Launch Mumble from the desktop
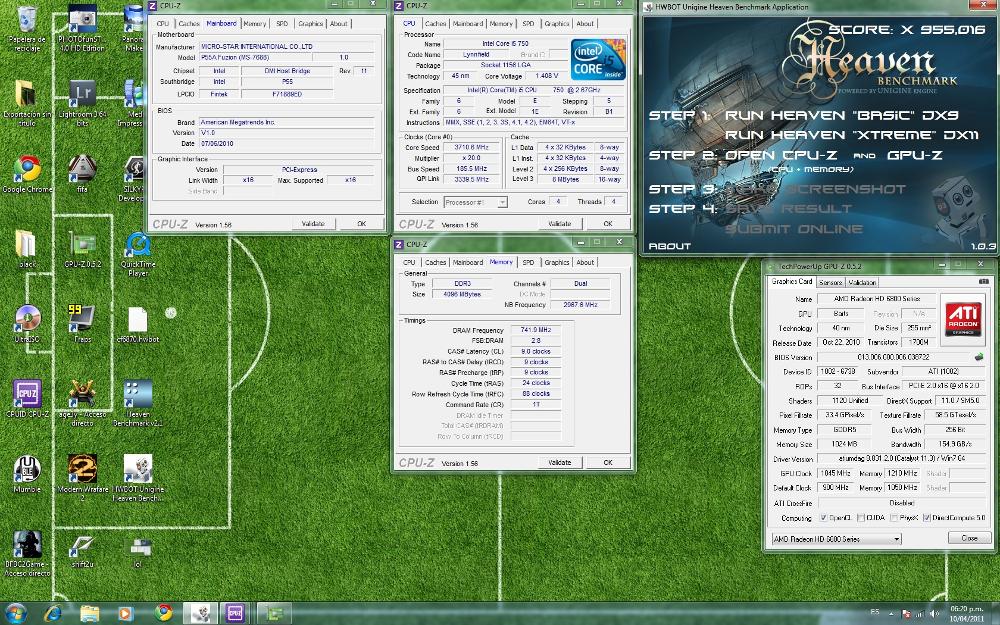Viewport: 1000px width, 625px height. click(27, 474)
